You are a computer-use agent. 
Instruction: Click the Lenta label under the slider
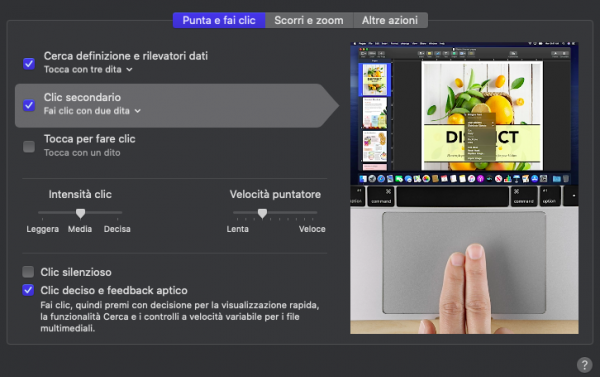[238, 229]
